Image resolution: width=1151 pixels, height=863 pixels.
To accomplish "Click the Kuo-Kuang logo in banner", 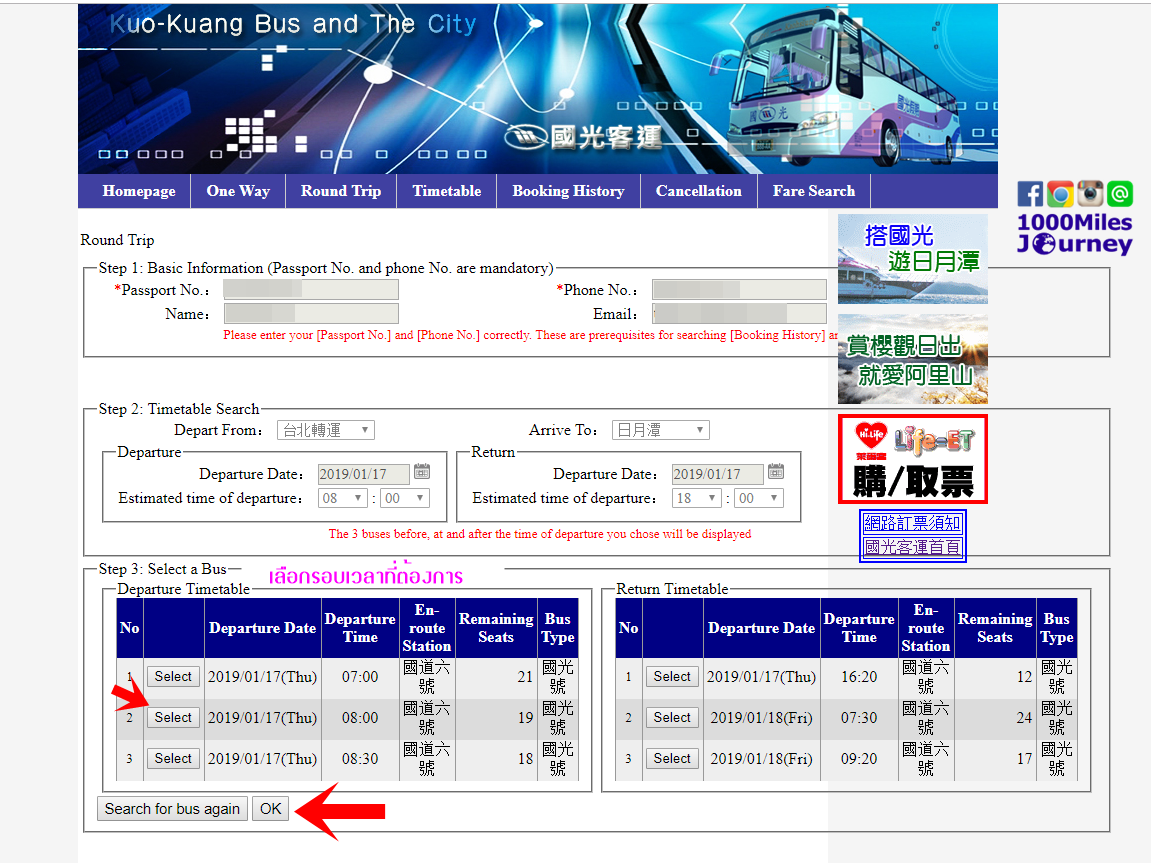I will click(x=584, y=136).
